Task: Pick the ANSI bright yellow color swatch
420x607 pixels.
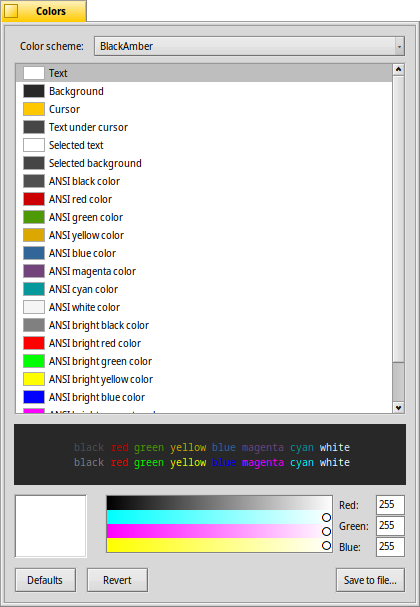Action: tap(34, 379)
